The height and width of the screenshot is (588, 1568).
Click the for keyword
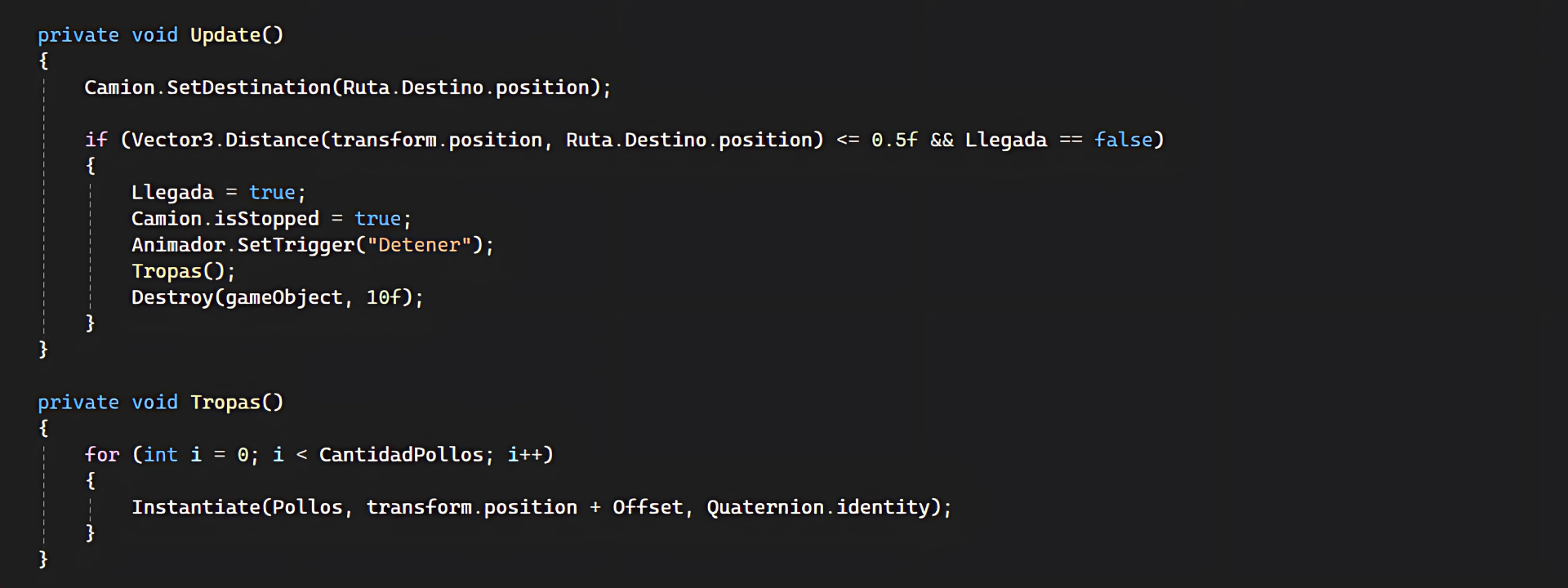click(102, 455)
